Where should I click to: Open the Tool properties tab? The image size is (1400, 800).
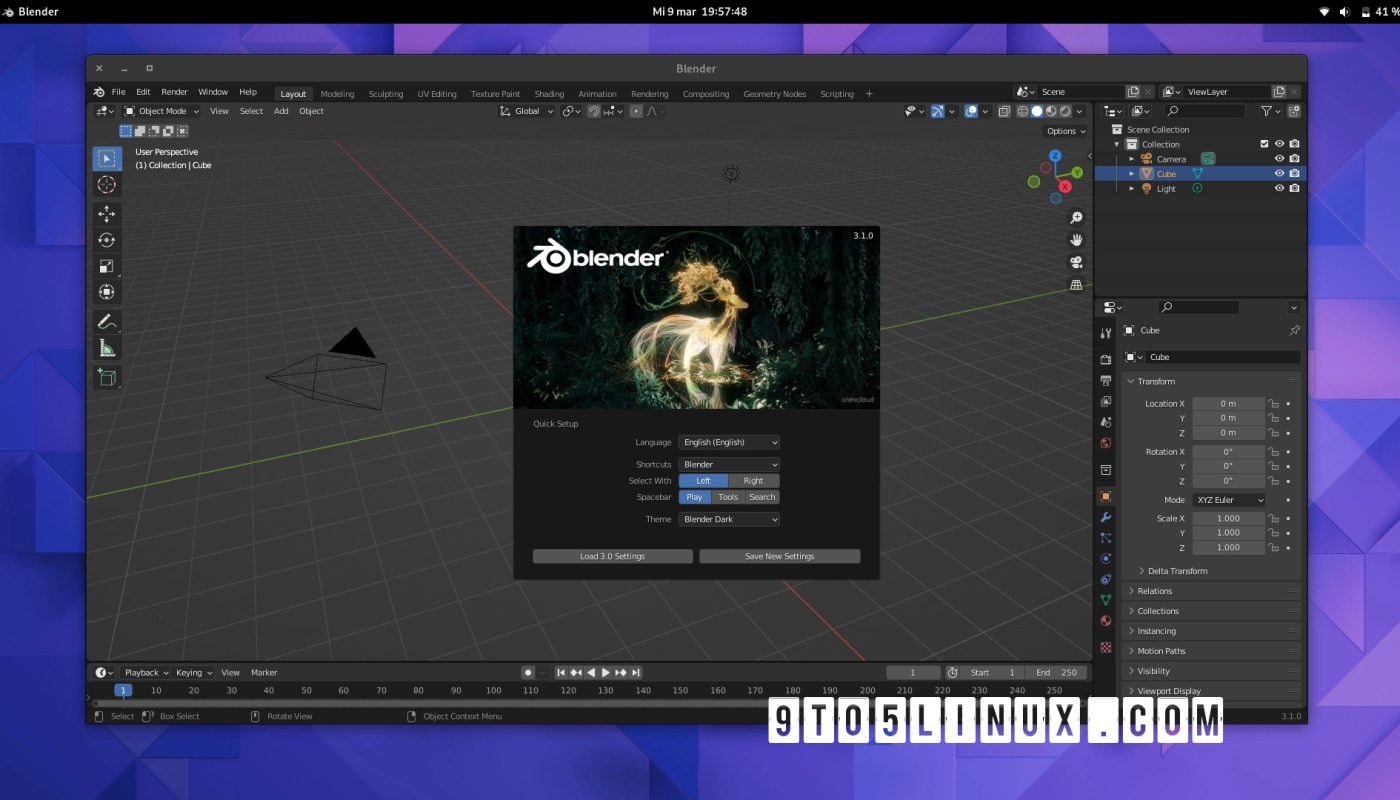tap(1105, 333)
